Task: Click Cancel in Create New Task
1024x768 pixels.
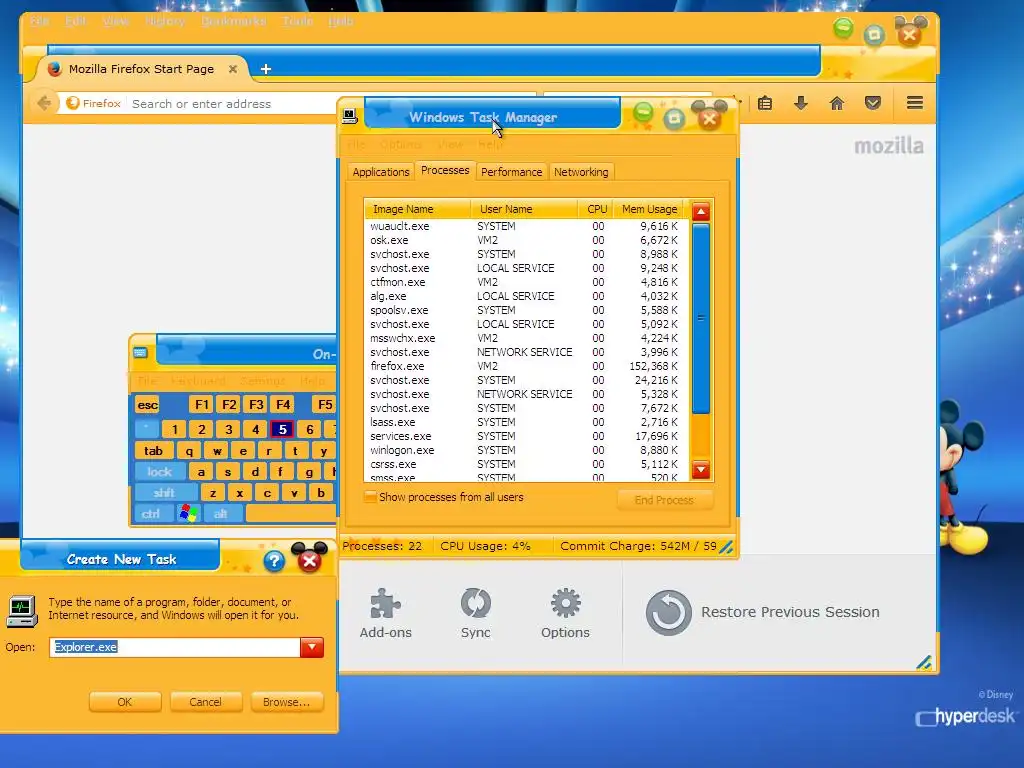Action: click(206, 702)
